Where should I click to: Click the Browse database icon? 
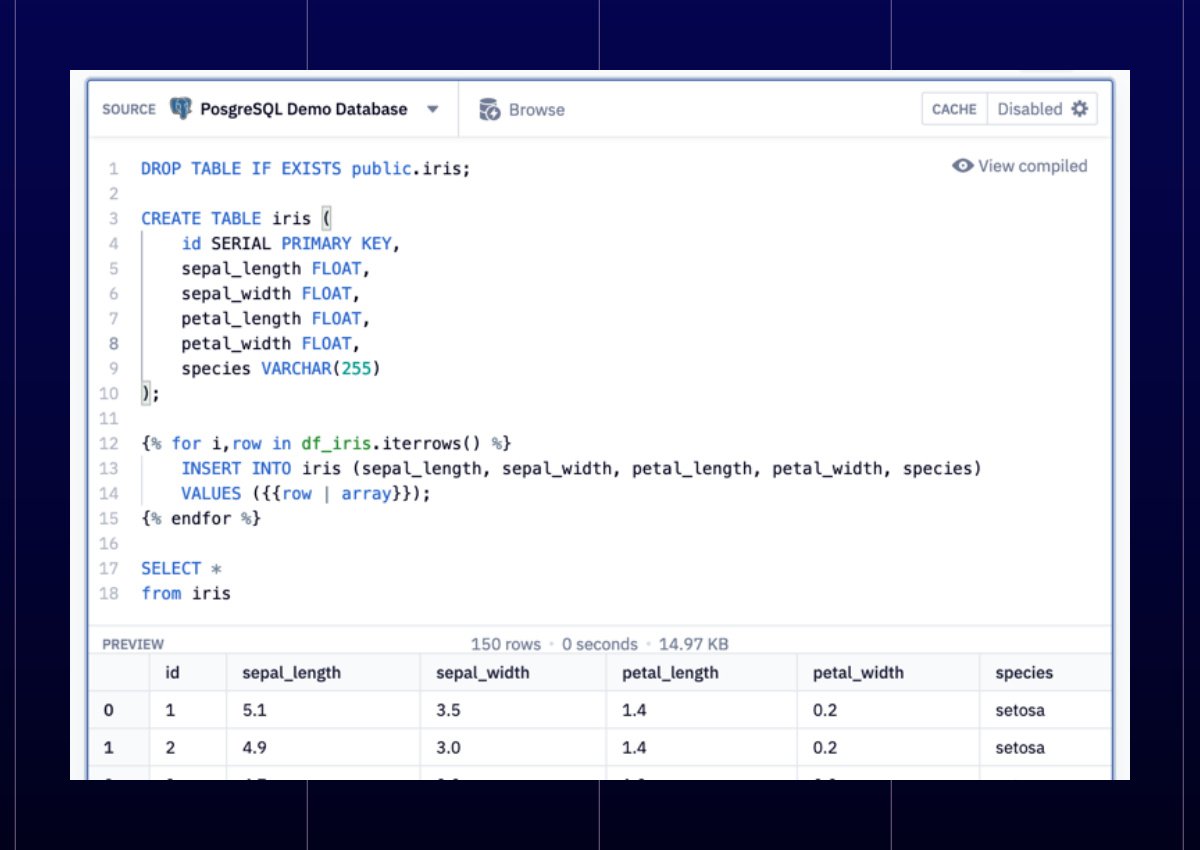coord(489,110)
